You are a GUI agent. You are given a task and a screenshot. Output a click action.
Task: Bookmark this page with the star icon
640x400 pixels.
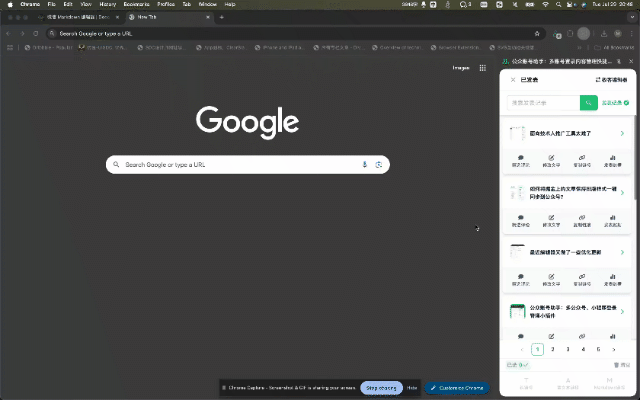pyautogui.click(x=537, y=33)
